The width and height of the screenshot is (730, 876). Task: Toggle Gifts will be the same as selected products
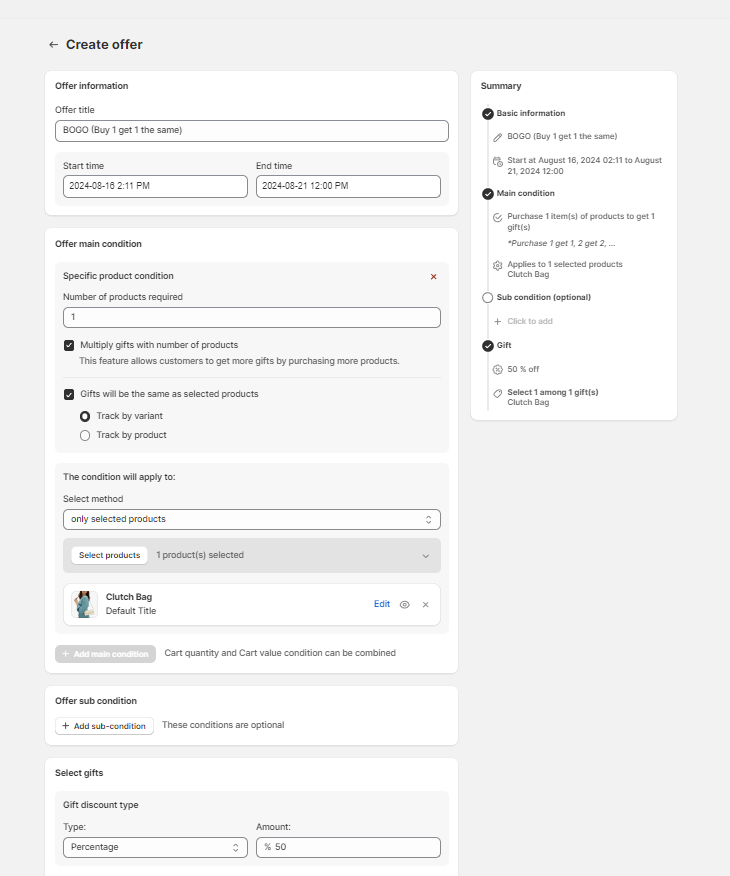[x=69, y=394]
